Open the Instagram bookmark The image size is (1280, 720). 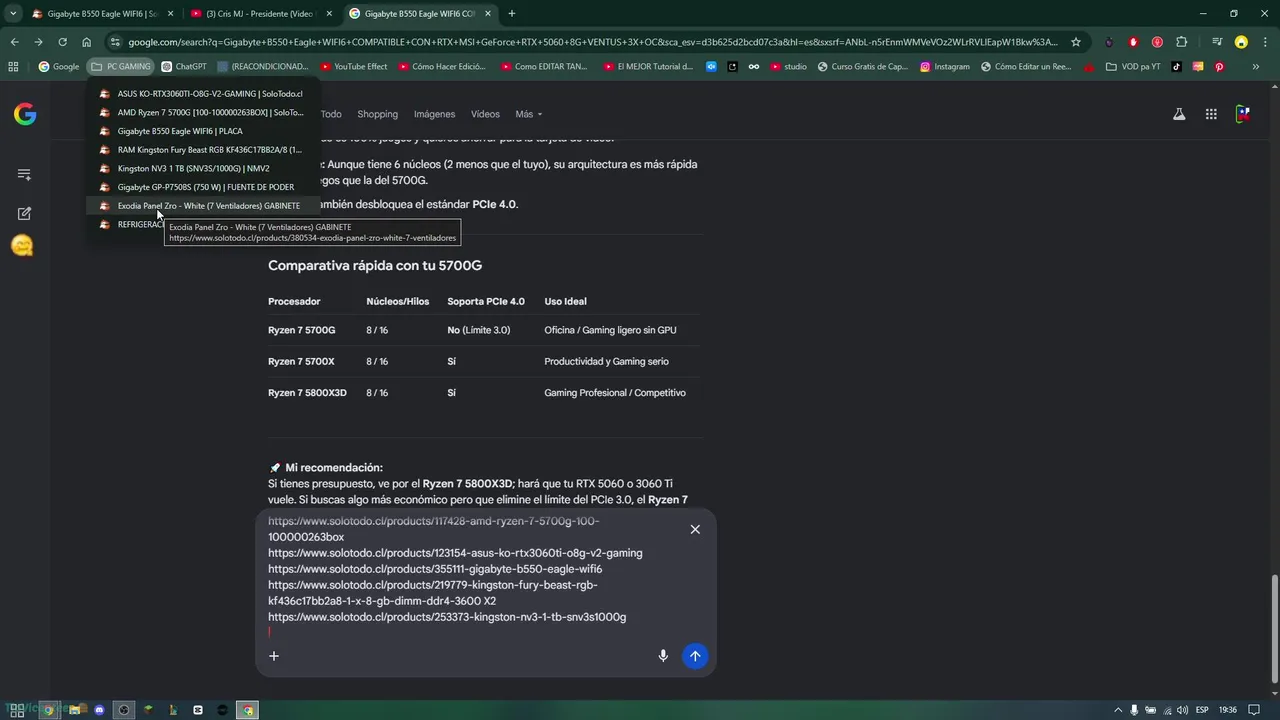(945, 67)
